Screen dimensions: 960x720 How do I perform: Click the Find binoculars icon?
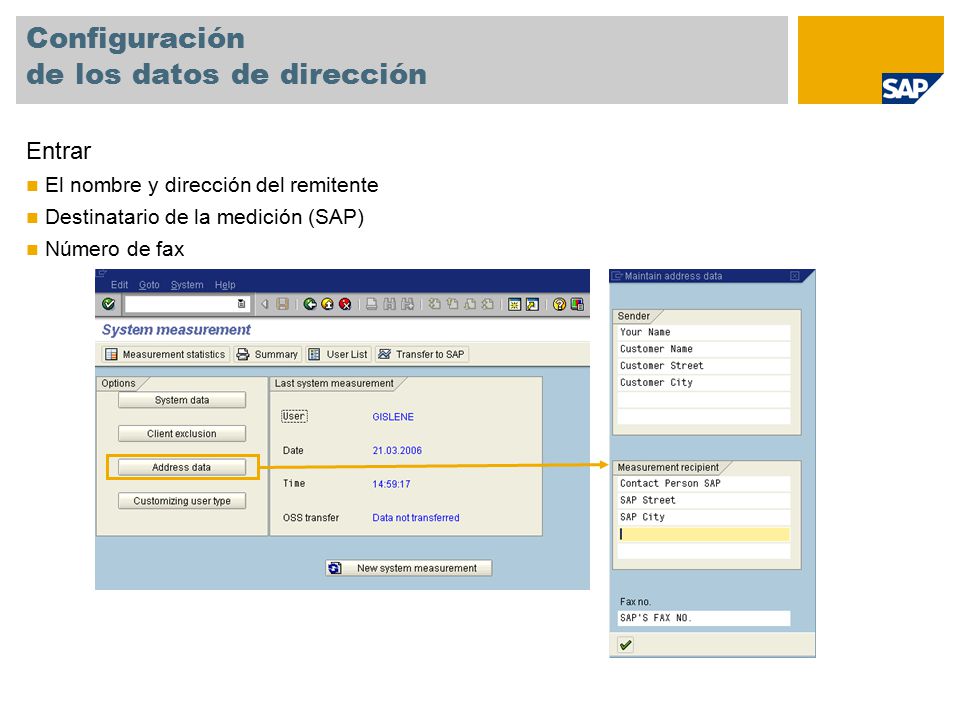[x=389, y=304]
